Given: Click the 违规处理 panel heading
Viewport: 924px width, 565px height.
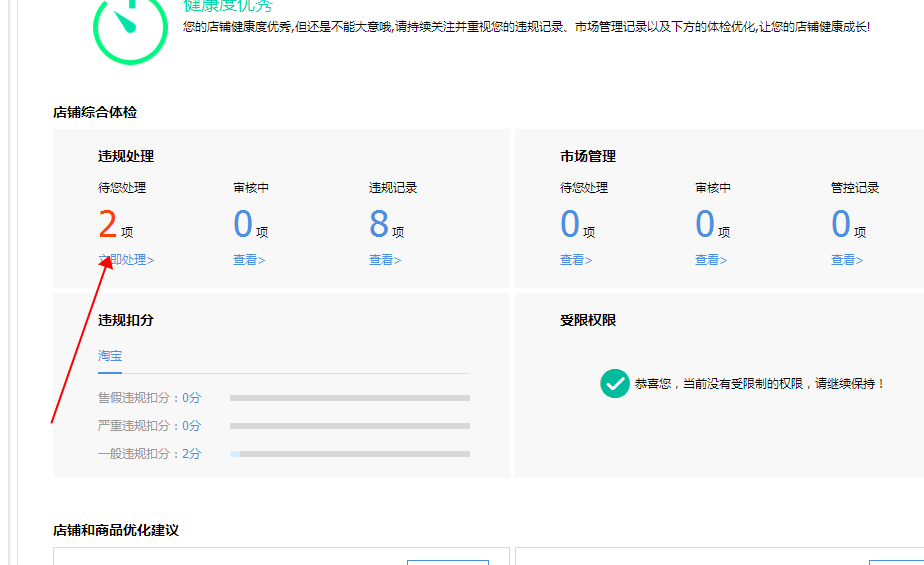Looking at the screenshot, I should (126, 156).
